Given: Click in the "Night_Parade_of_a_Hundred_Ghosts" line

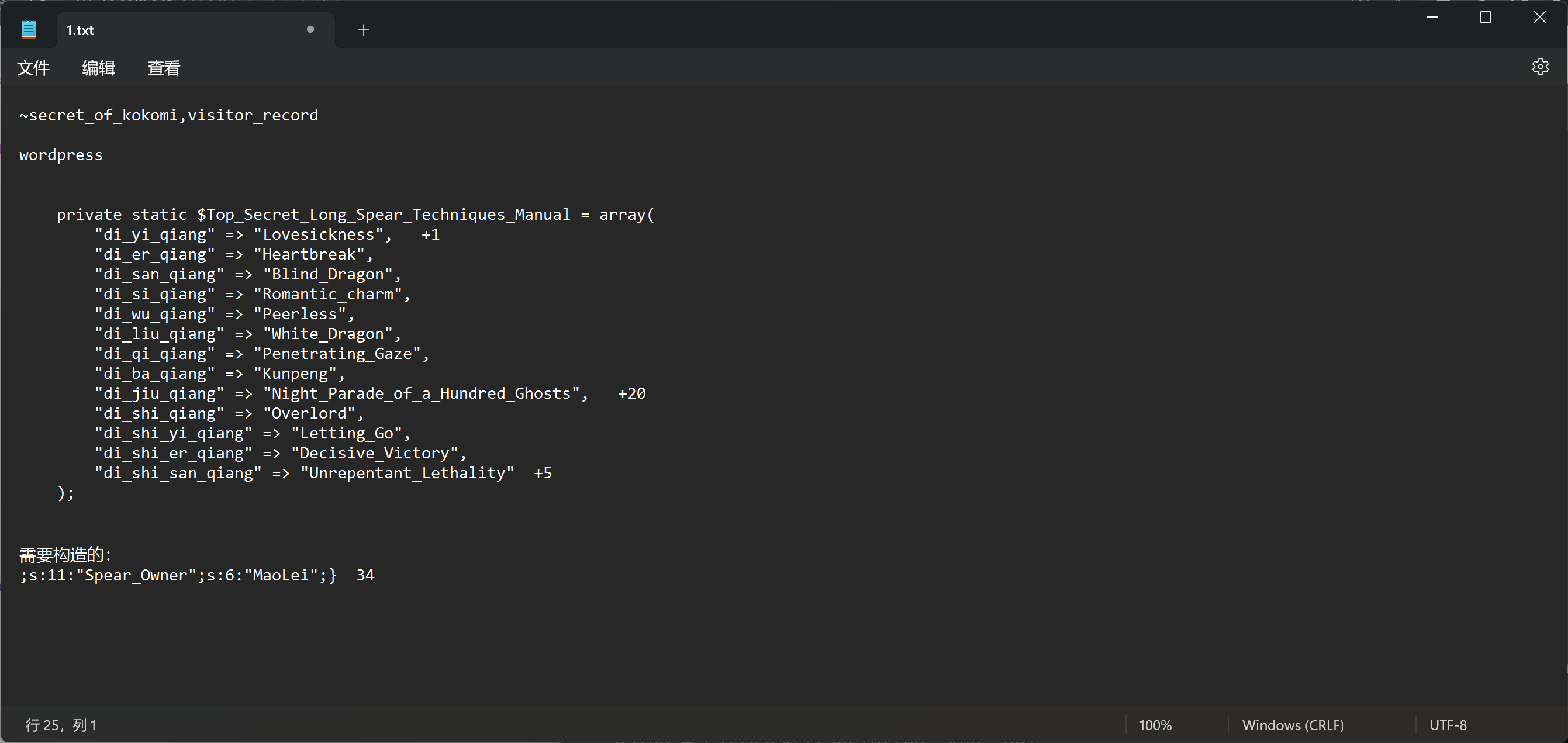Looking at the screenshot, I should [x=420, y=393].
